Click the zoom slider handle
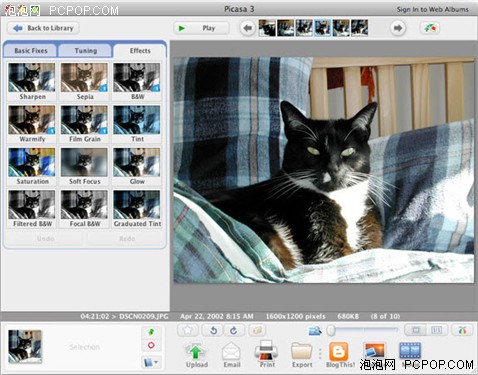This screenshot has height=375, width=478. 331,330
